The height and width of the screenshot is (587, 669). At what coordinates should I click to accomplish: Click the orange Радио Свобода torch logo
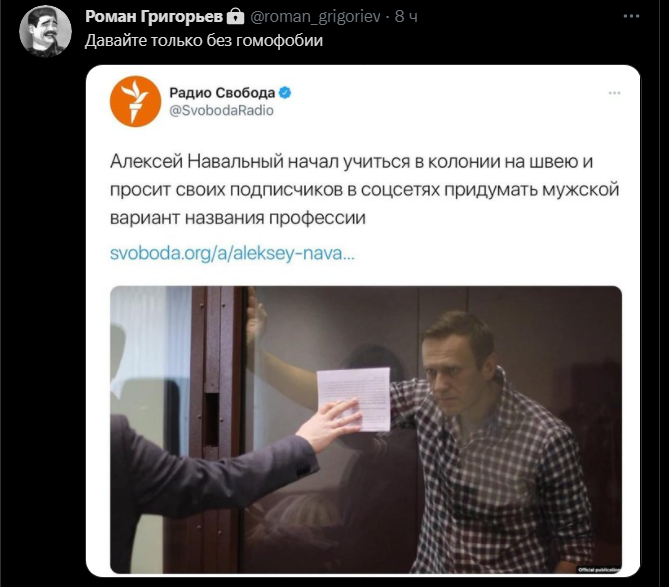(135, 102)
